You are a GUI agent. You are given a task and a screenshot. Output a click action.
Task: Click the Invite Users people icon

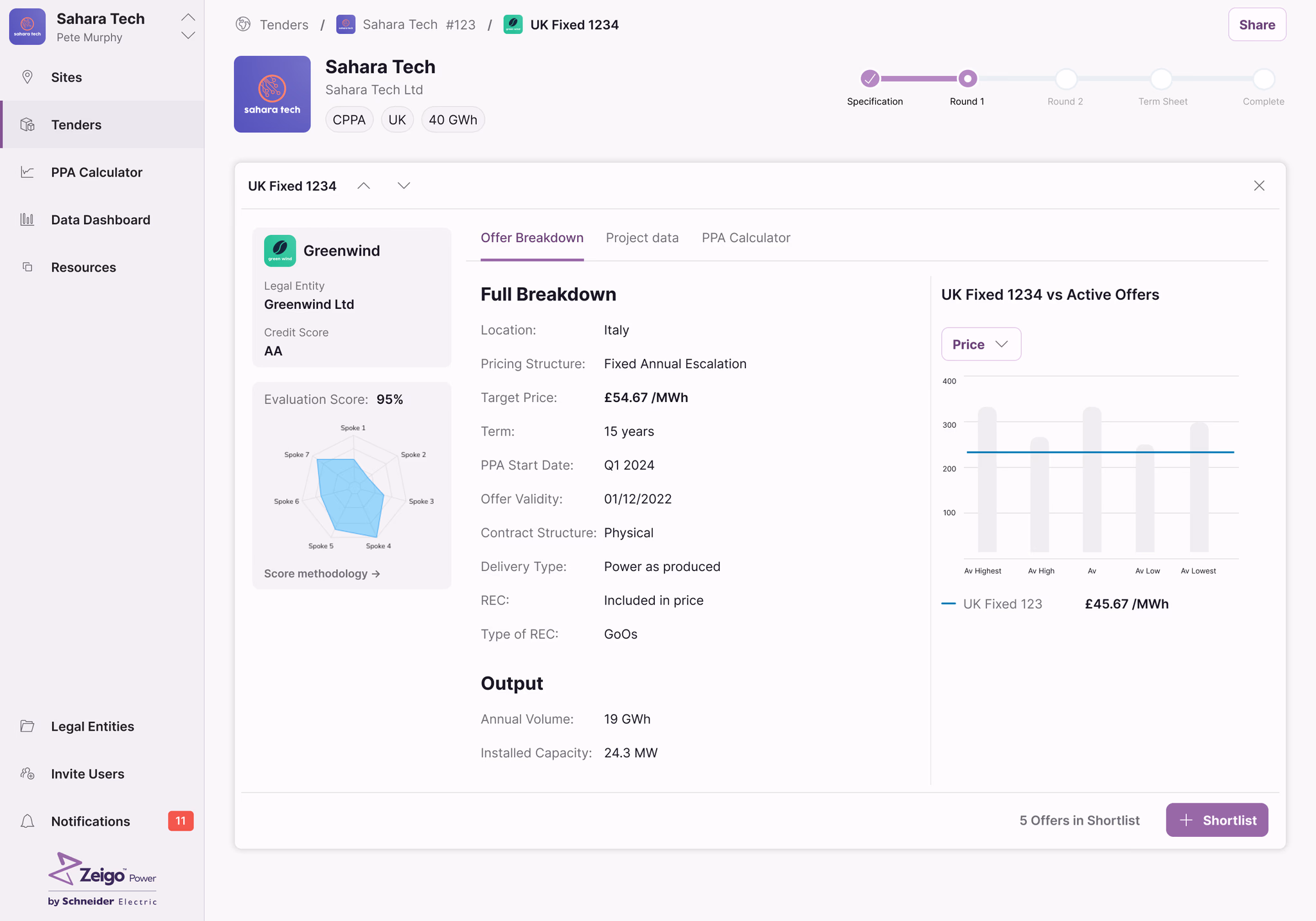click(27, 774)
